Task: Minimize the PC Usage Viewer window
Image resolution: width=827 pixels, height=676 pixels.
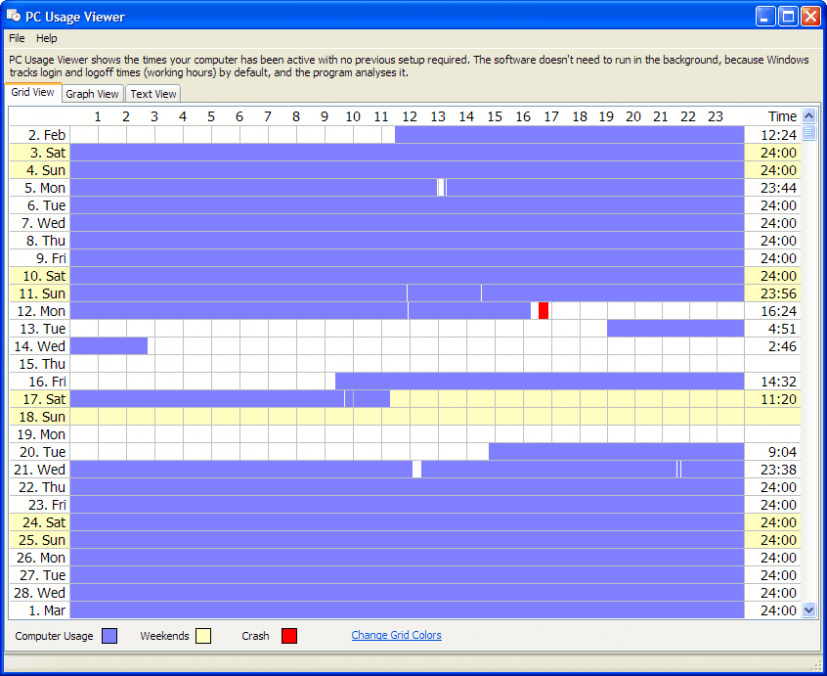Action: click(x=765, y=16)
